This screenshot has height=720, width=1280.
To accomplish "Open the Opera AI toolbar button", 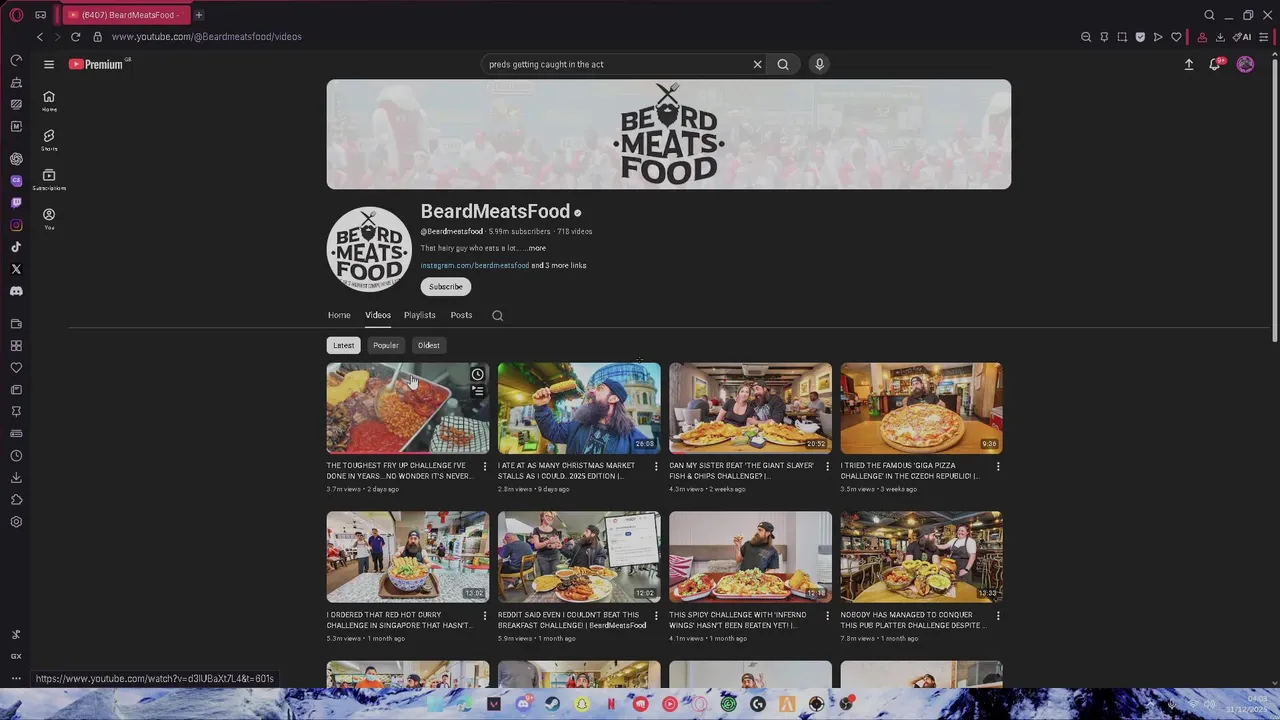I will point(1241,37).
